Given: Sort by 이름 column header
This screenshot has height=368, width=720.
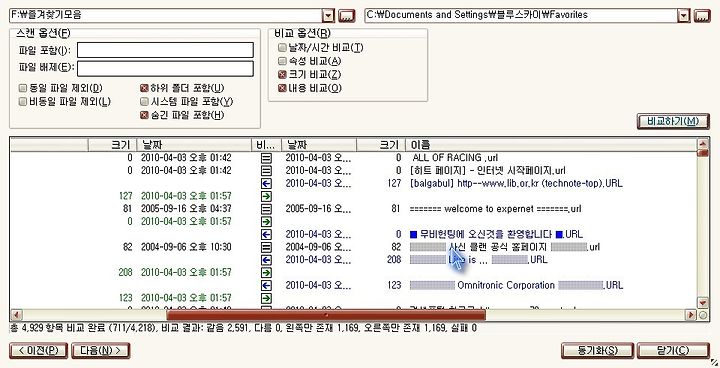Looking at the screenshot, I should [551, 145].
